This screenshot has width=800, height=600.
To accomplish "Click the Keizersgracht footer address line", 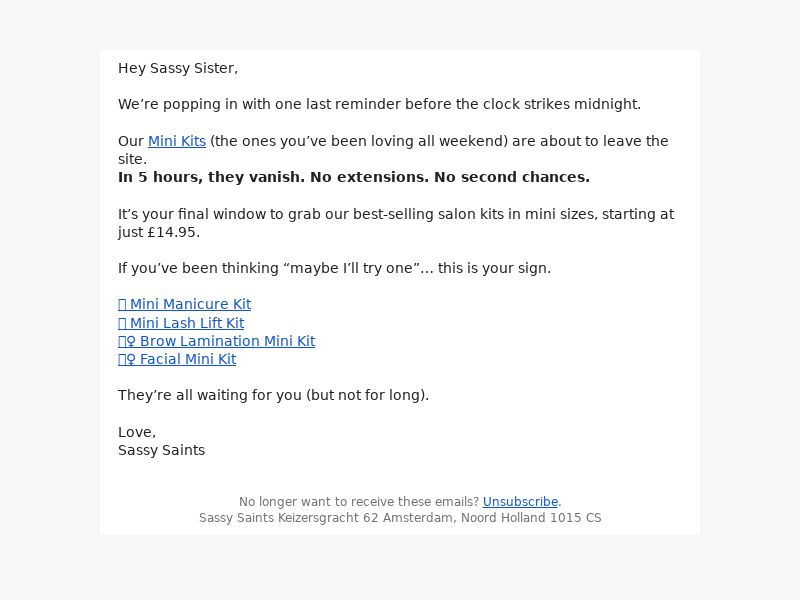I will [x=400, y=518].
